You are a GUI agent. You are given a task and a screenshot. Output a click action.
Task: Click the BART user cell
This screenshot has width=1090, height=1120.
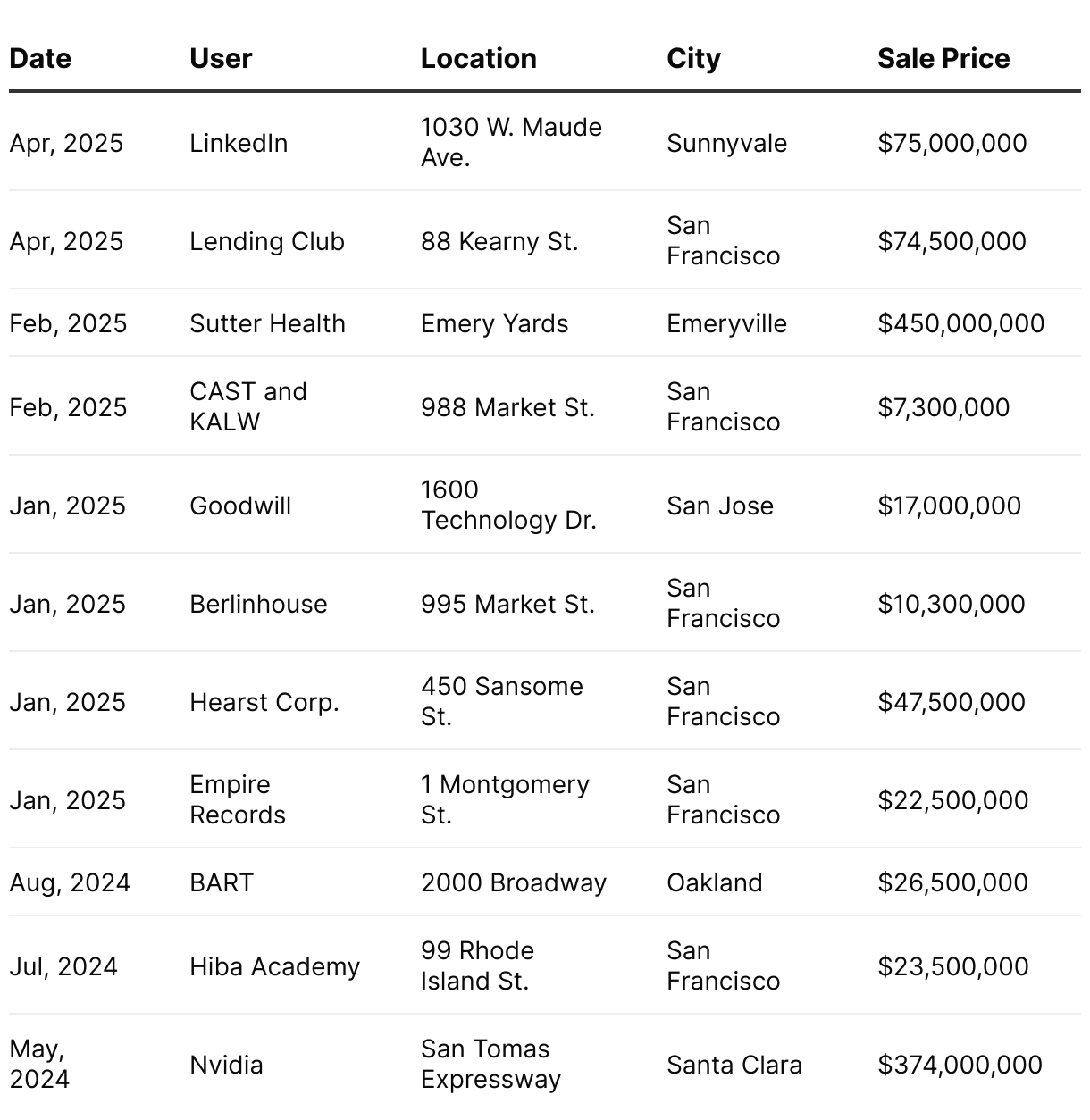pyautogui.click(x=222, y=882)
